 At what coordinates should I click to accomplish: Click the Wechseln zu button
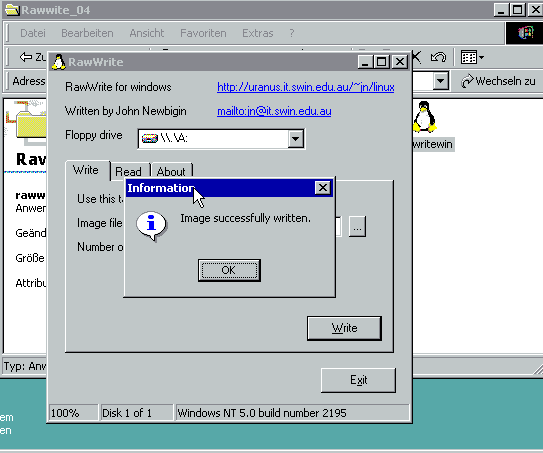(498, 81)
